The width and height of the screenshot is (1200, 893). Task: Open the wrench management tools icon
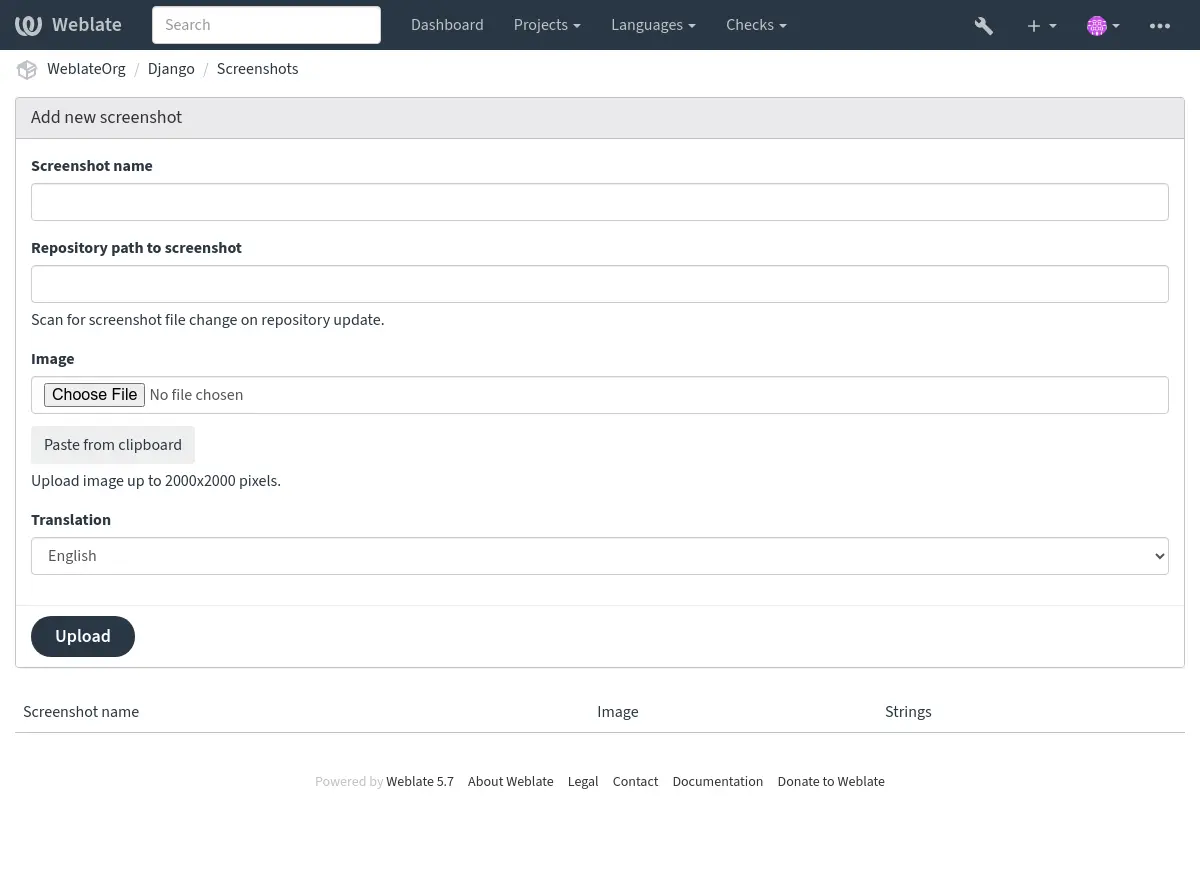coord(984,26)
